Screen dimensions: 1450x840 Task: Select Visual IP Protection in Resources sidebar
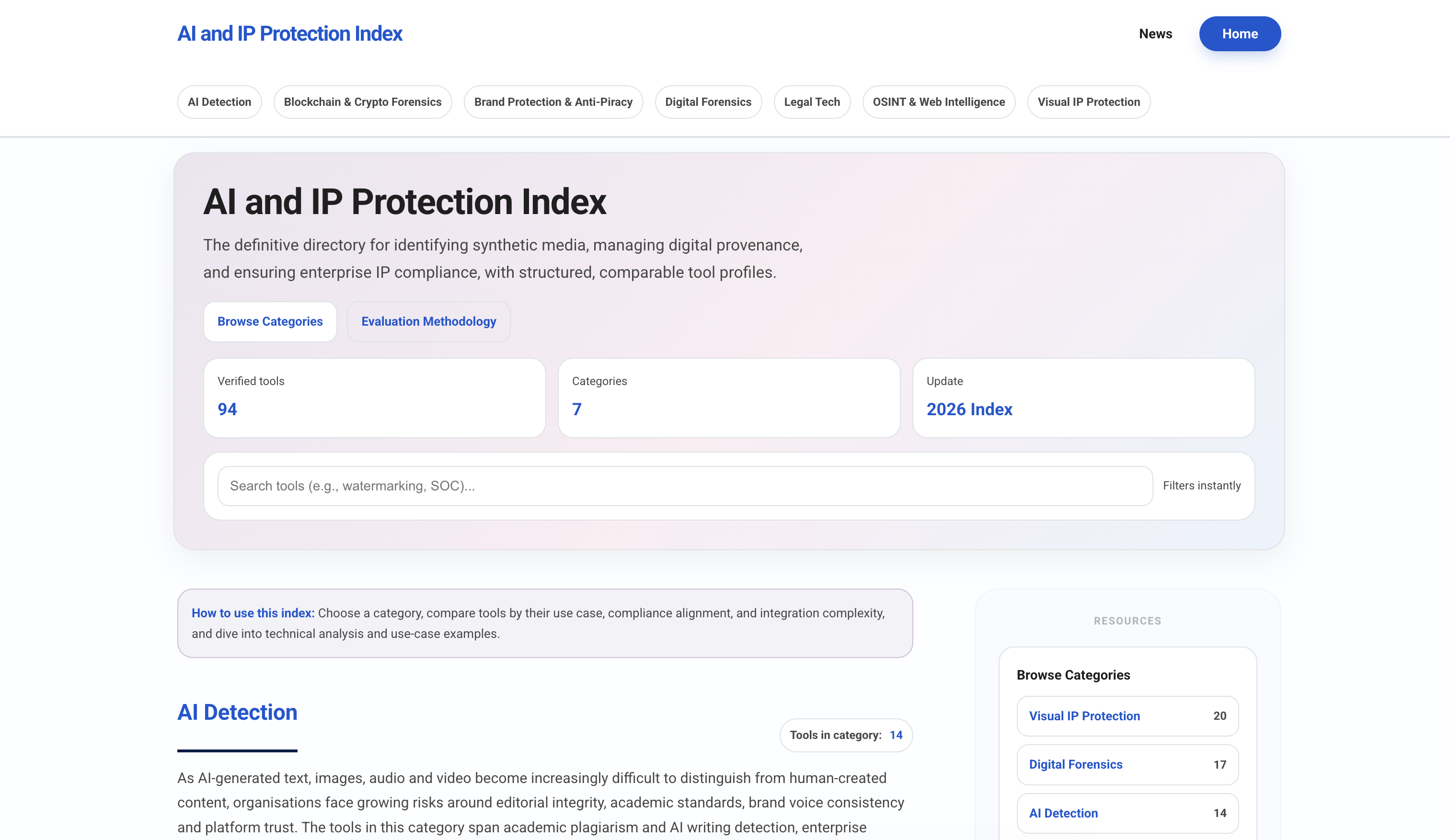[x=1084, y=716]
